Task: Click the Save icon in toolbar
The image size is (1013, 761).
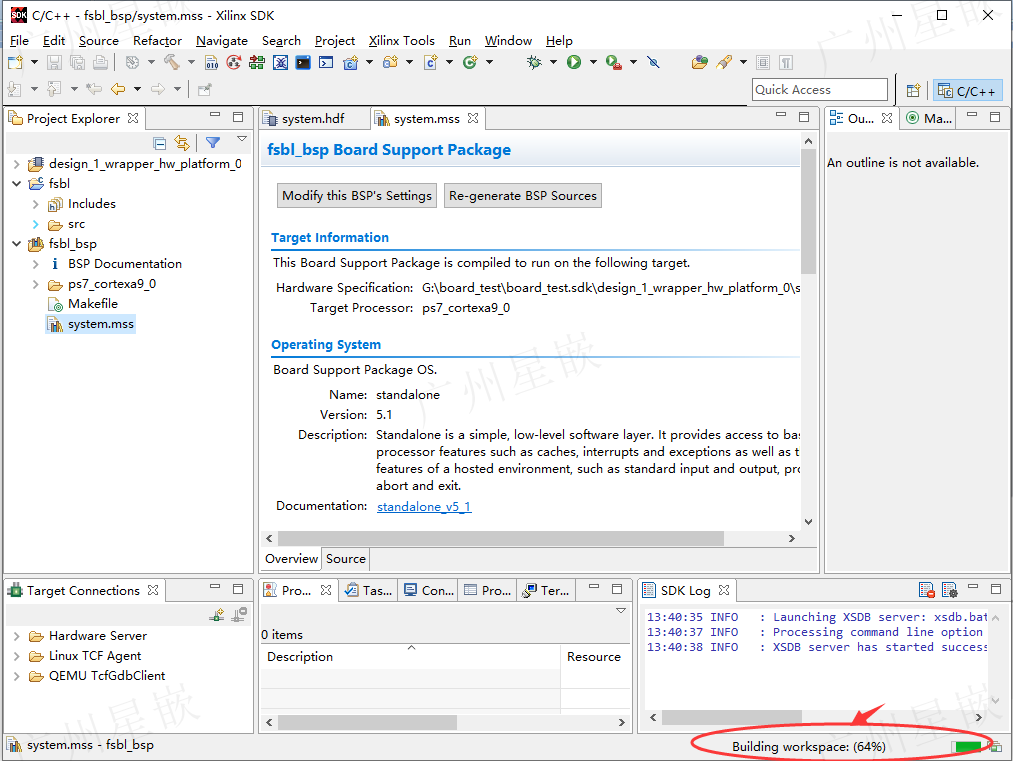Action: click(54, 62)
